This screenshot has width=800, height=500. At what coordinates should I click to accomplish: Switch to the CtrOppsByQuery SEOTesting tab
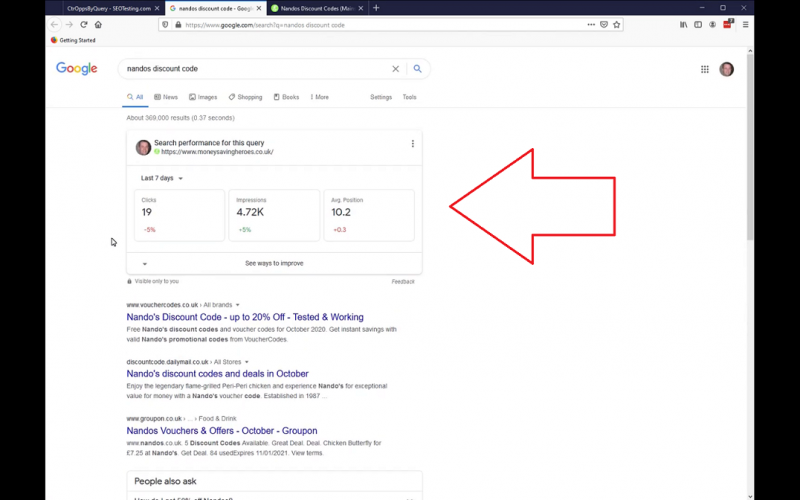pos(109,8)
